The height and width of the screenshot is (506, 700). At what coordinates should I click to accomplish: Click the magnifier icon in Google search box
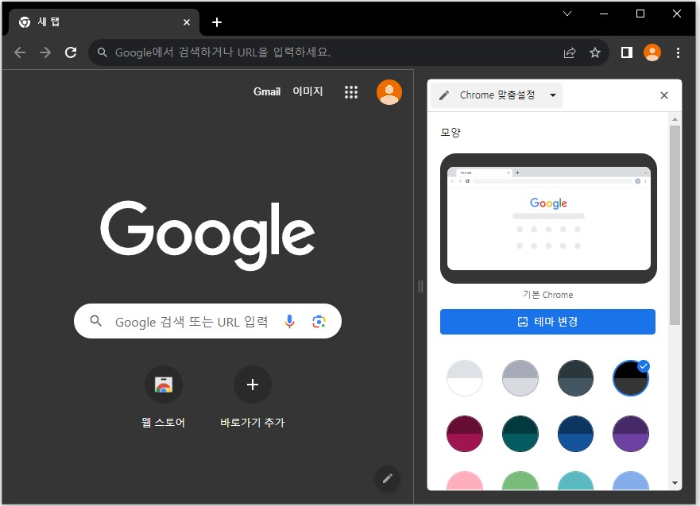(96, 321)
